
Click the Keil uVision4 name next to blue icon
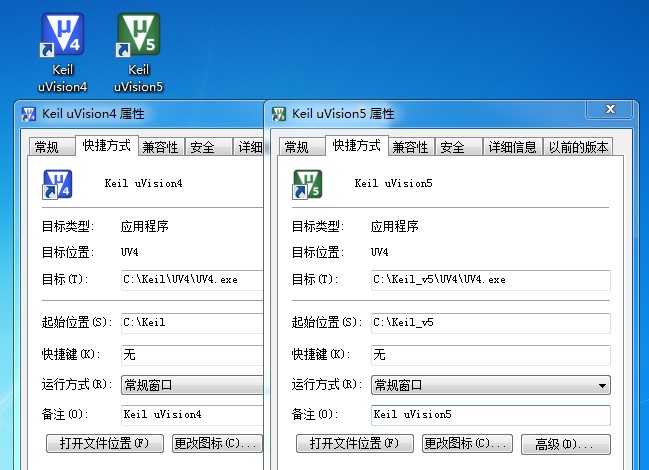(x=143, y=183)
